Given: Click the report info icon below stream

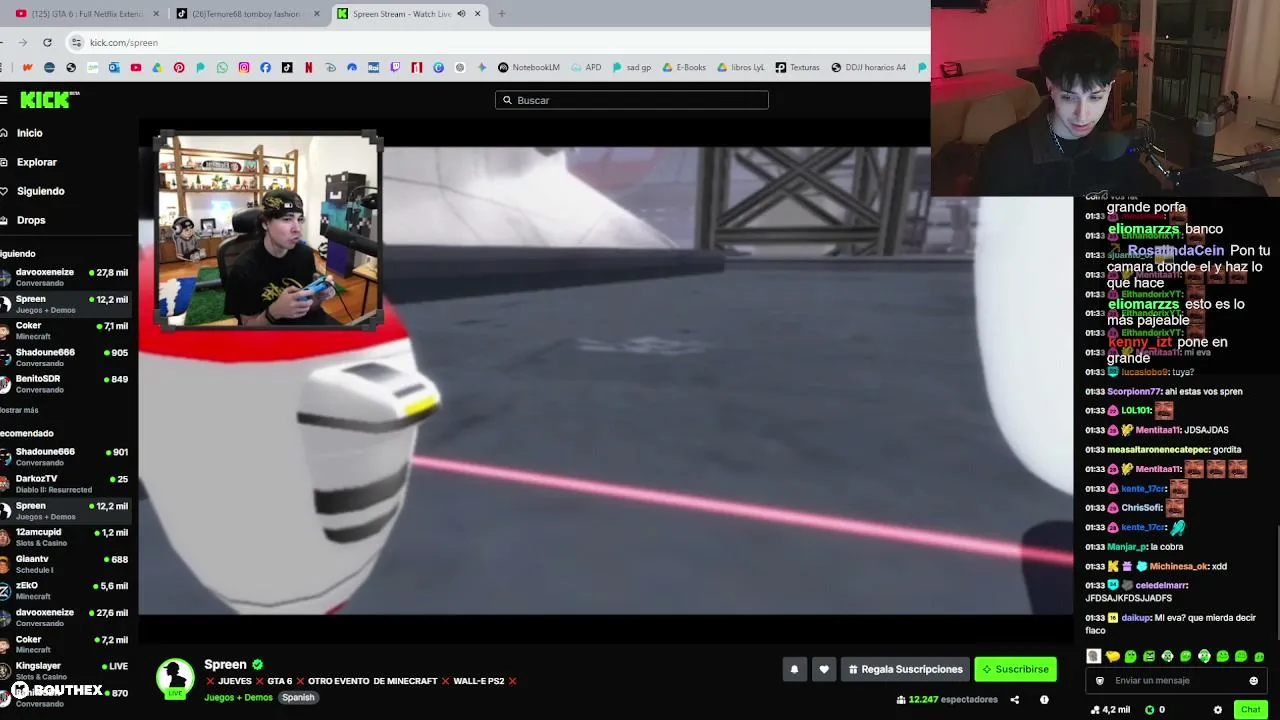Looking at the screenshot, I should 1044,700.
